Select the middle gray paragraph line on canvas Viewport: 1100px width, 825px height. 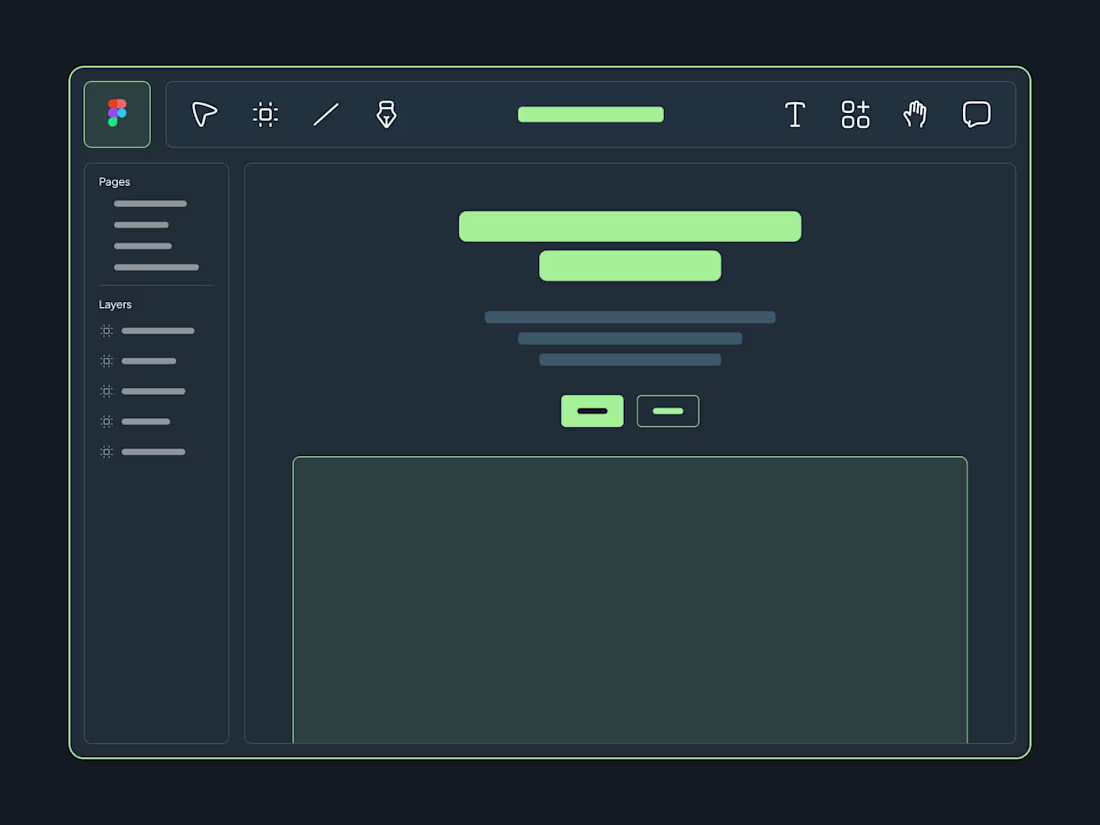(630, 338)
